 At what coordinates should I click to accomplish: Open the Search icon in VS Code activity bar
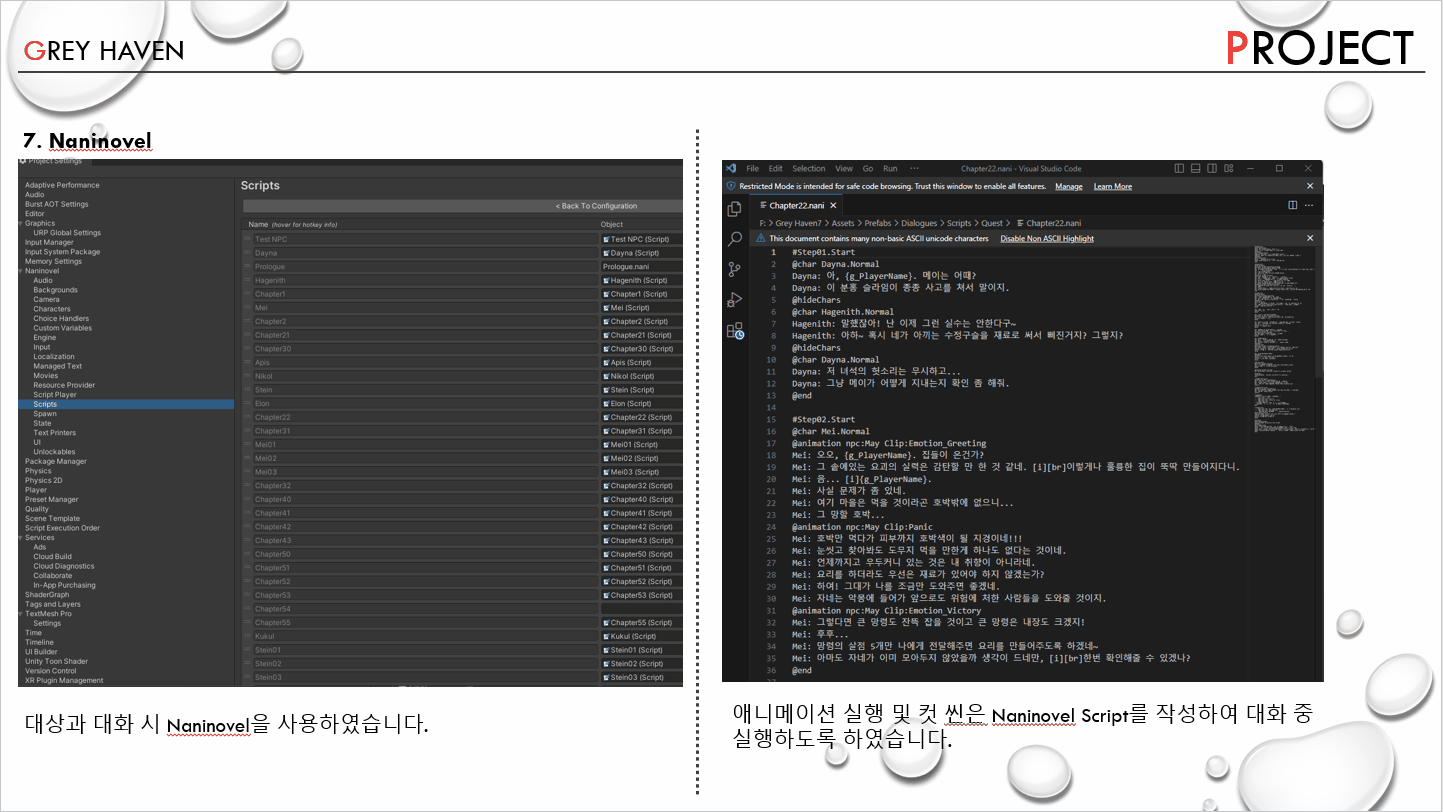click(x=735, y=239)
